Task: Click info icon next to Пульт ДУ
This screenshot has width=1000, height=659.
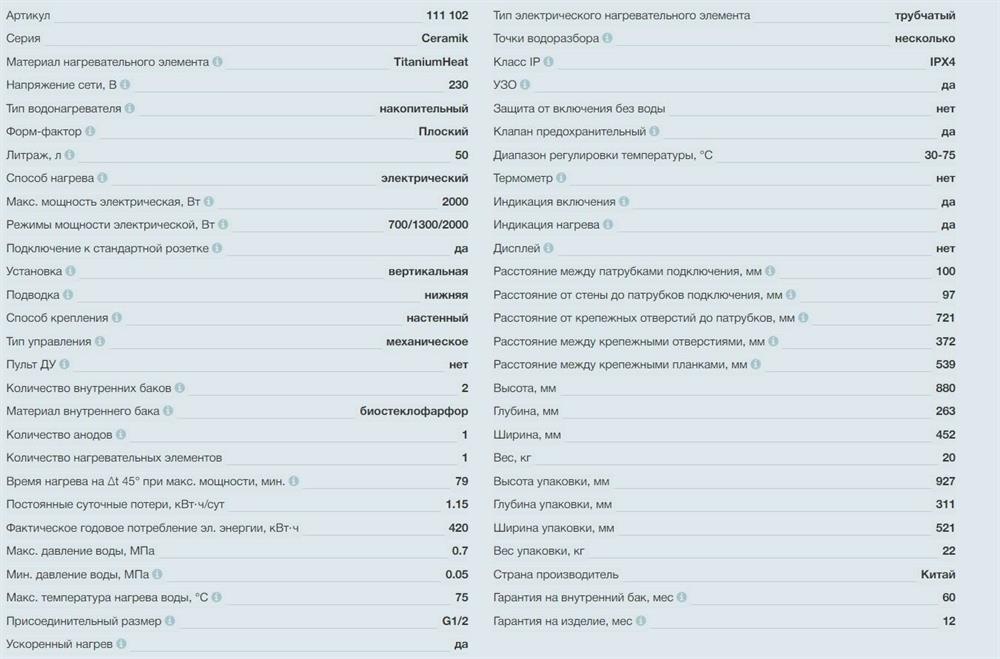Action: (x=64, y=365)
